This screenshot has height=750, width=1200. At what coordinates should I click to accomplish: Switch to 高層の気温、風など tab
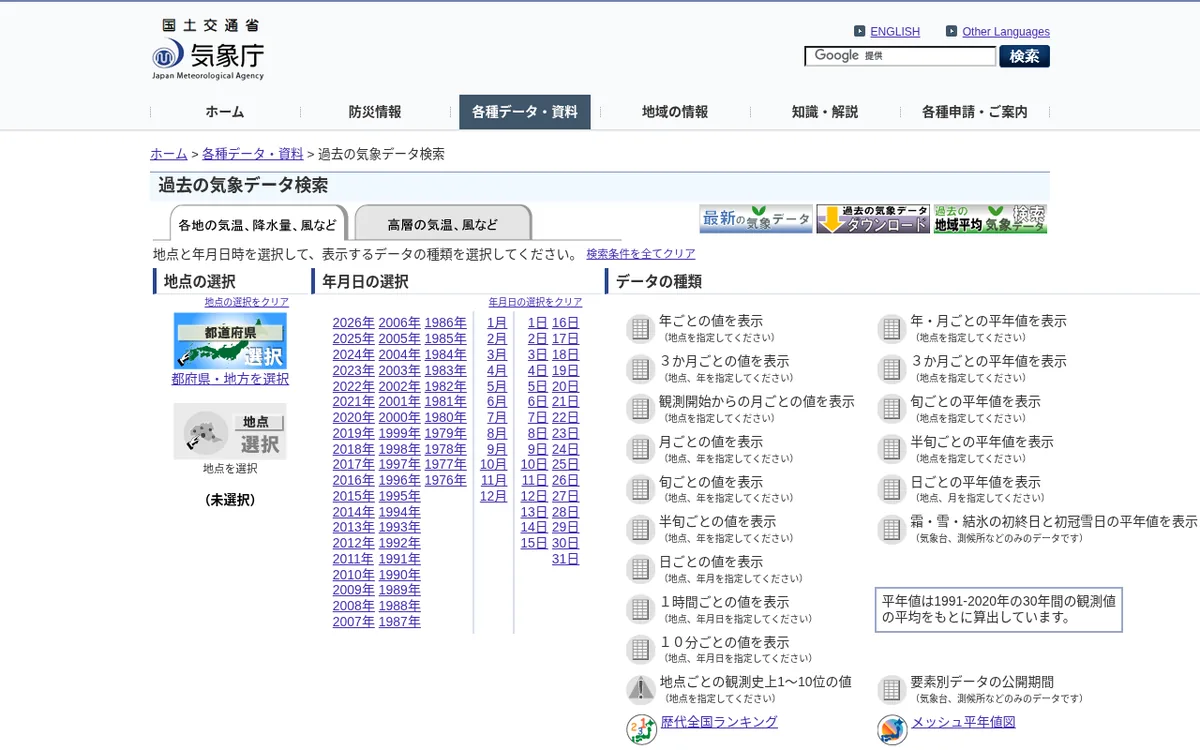(x=442, y=224)
